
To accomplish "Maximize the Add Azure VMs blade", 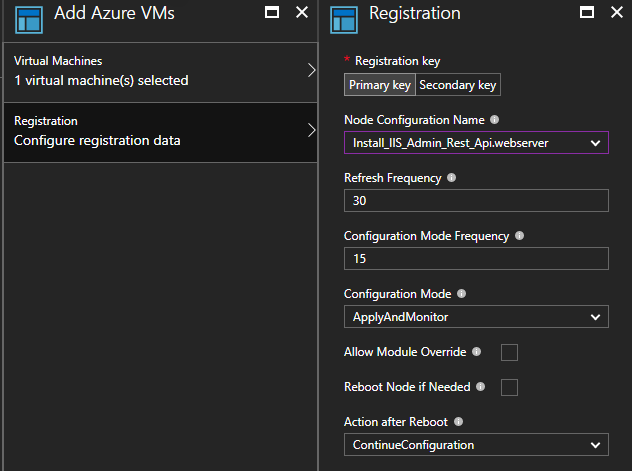I will point(272,13).
